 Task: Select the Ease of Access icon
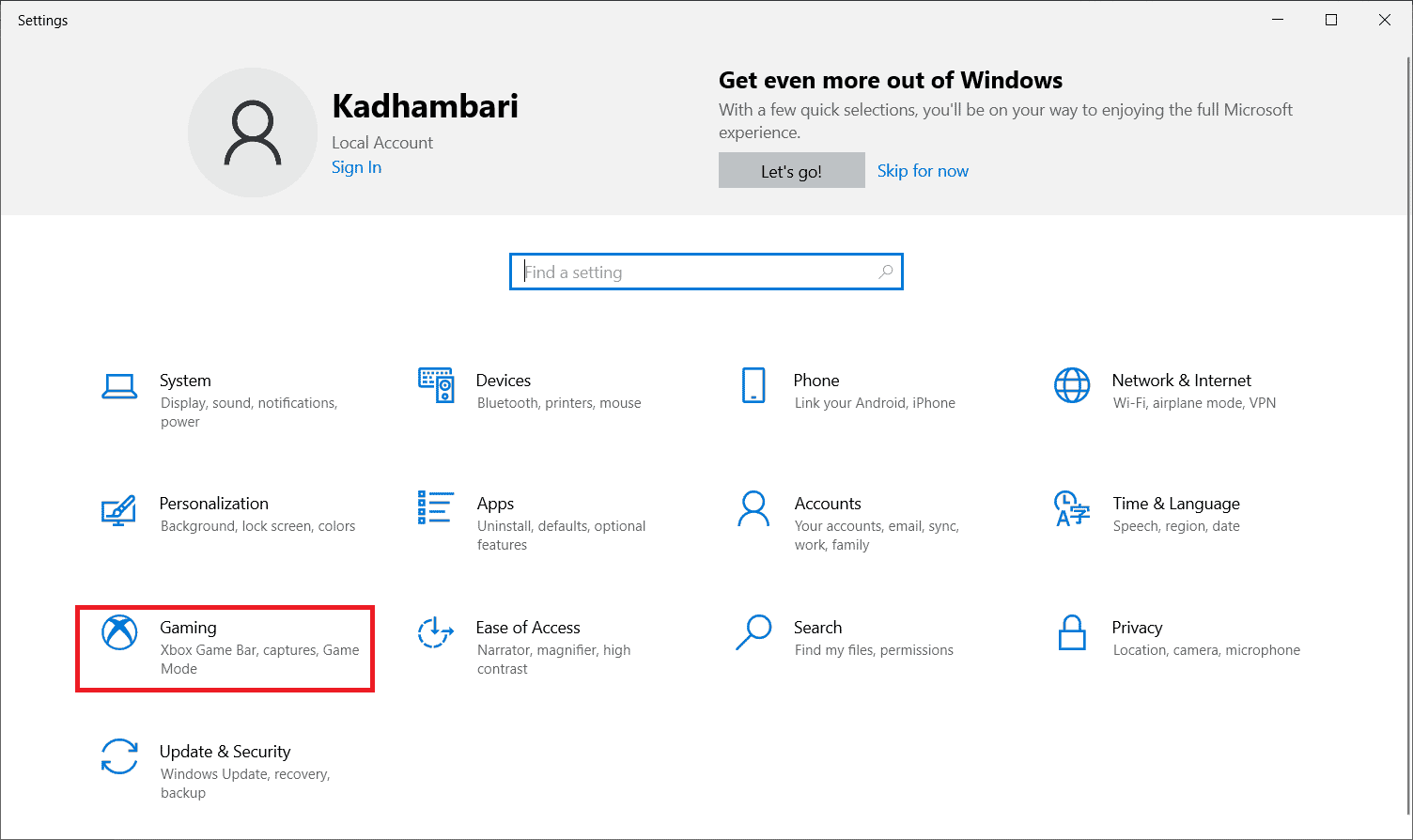pyautogui.click(x=436, y=632)
